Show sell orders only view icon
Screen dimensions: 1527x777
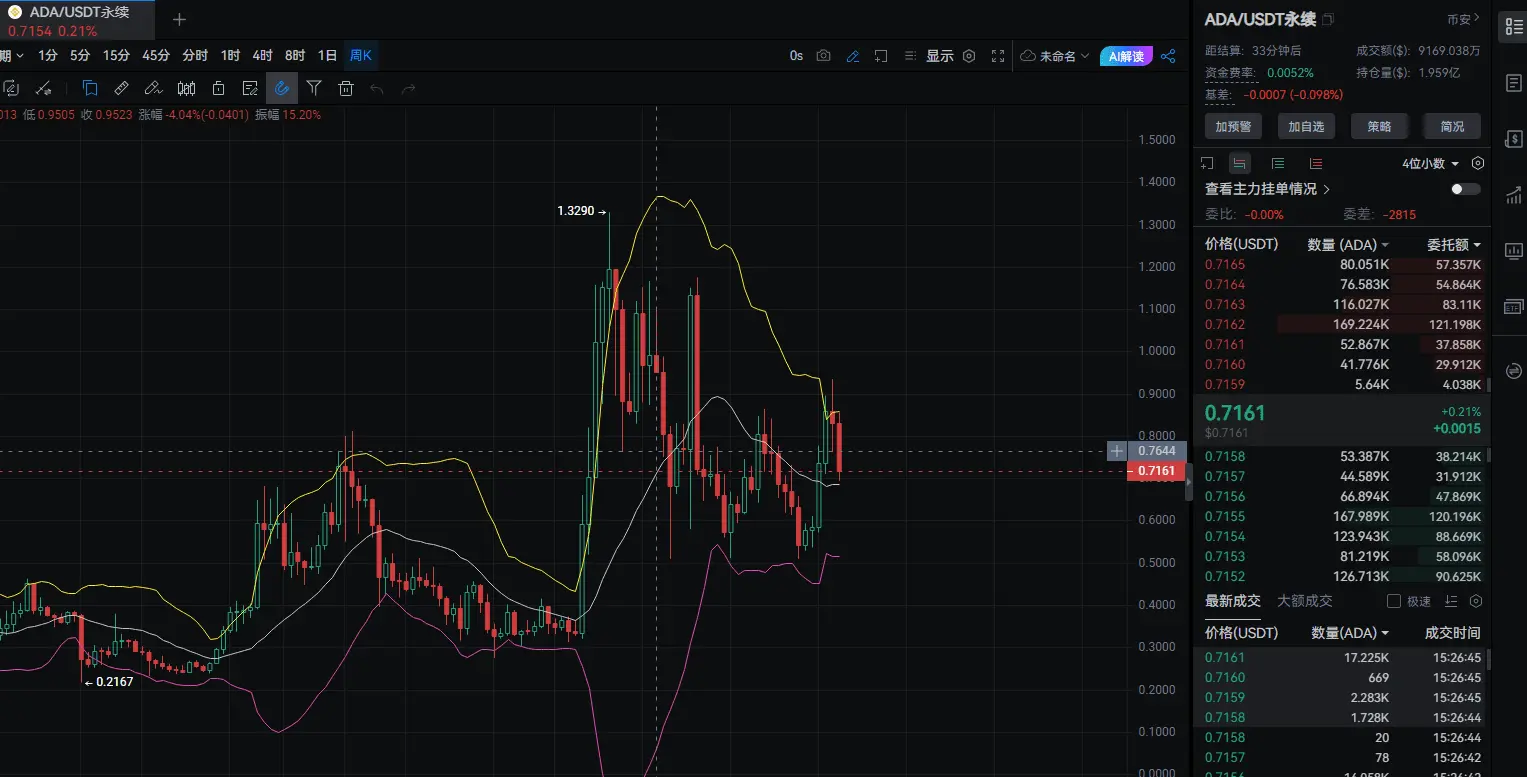1316,164
